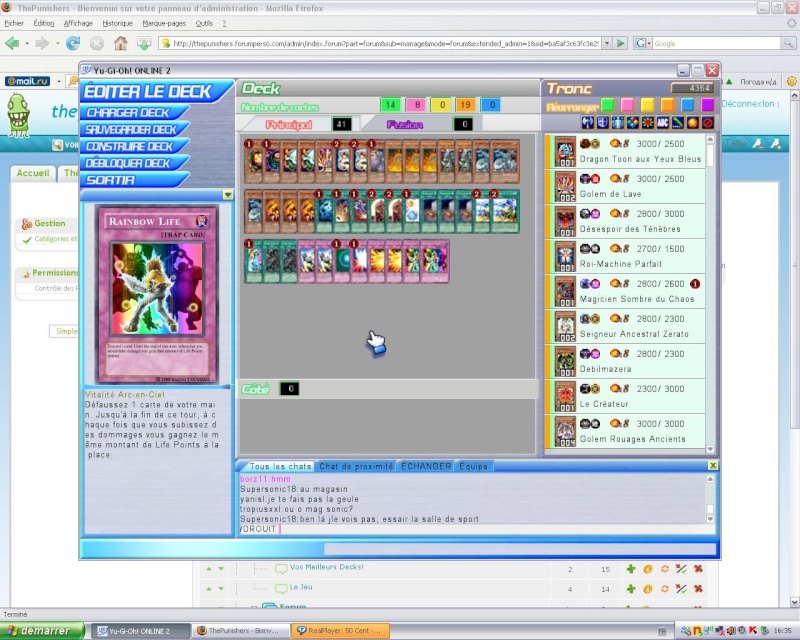Click chat log scroll-down arrow
Screen dimensions: 800x640
[x=710, y=519]
